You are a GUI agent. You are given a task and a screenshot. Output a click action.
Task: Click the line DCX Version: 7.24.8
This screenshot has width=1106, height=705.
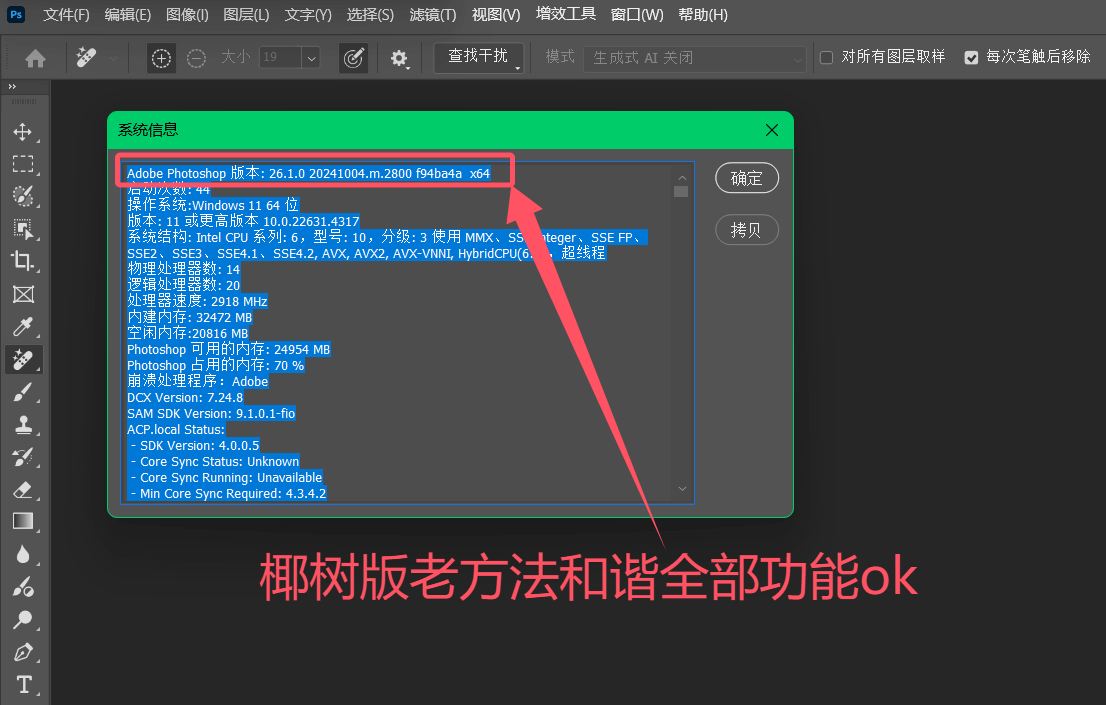(x=185, y=397)
